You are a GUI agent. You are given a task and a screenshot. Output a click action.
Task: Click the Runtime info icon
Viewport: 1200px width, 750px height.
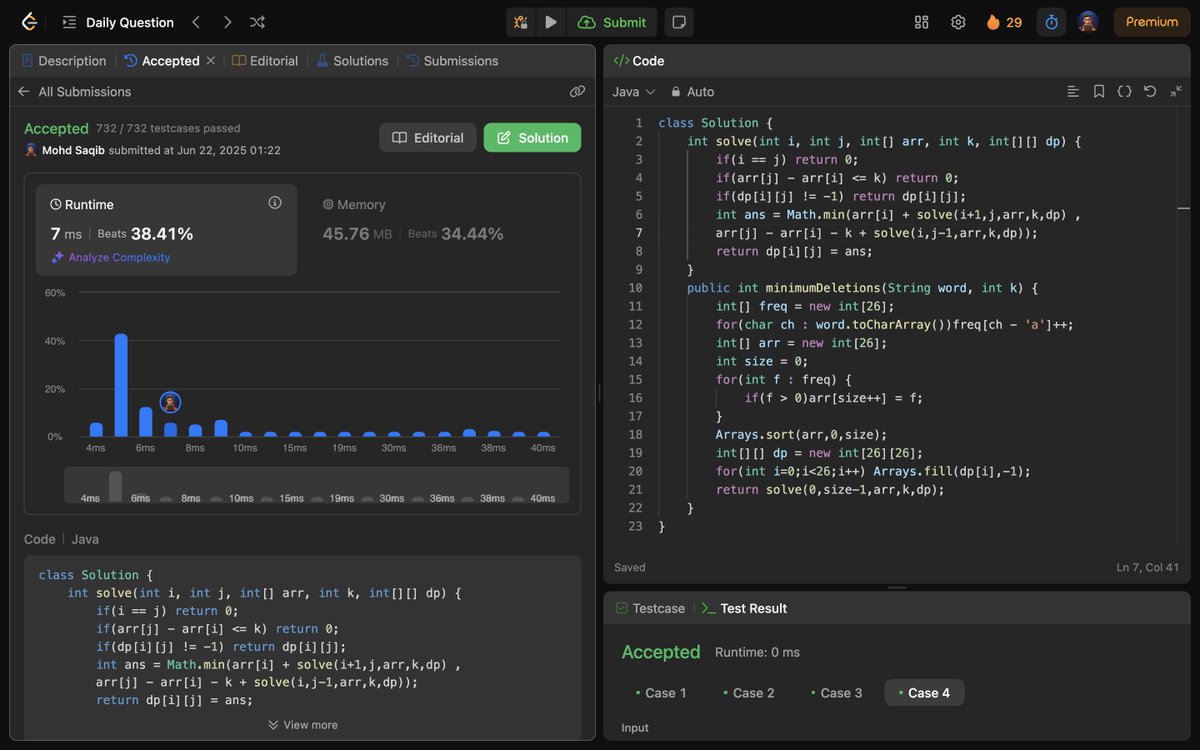click(275, 203)
